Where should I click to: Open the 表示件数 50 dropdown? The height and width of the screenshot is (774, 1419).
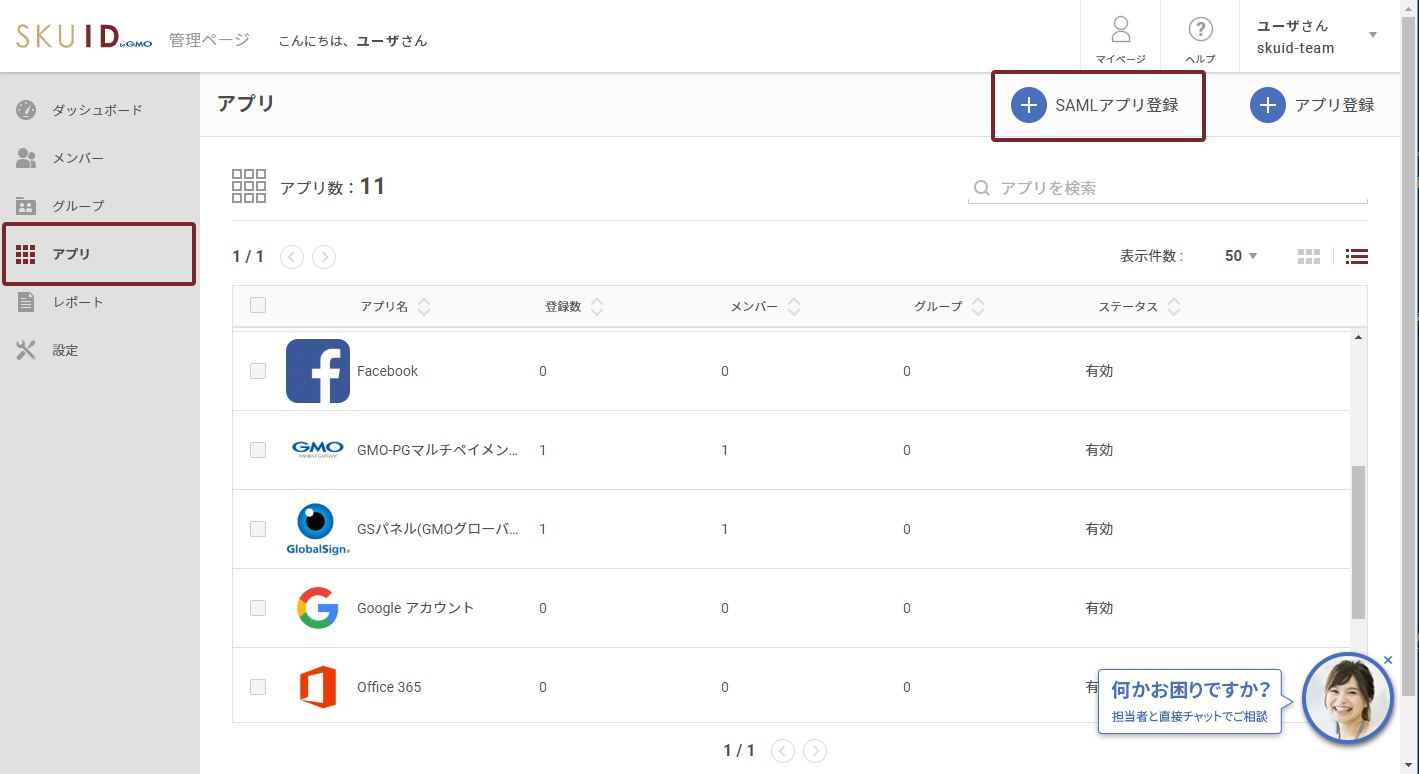click(1241, 256)
